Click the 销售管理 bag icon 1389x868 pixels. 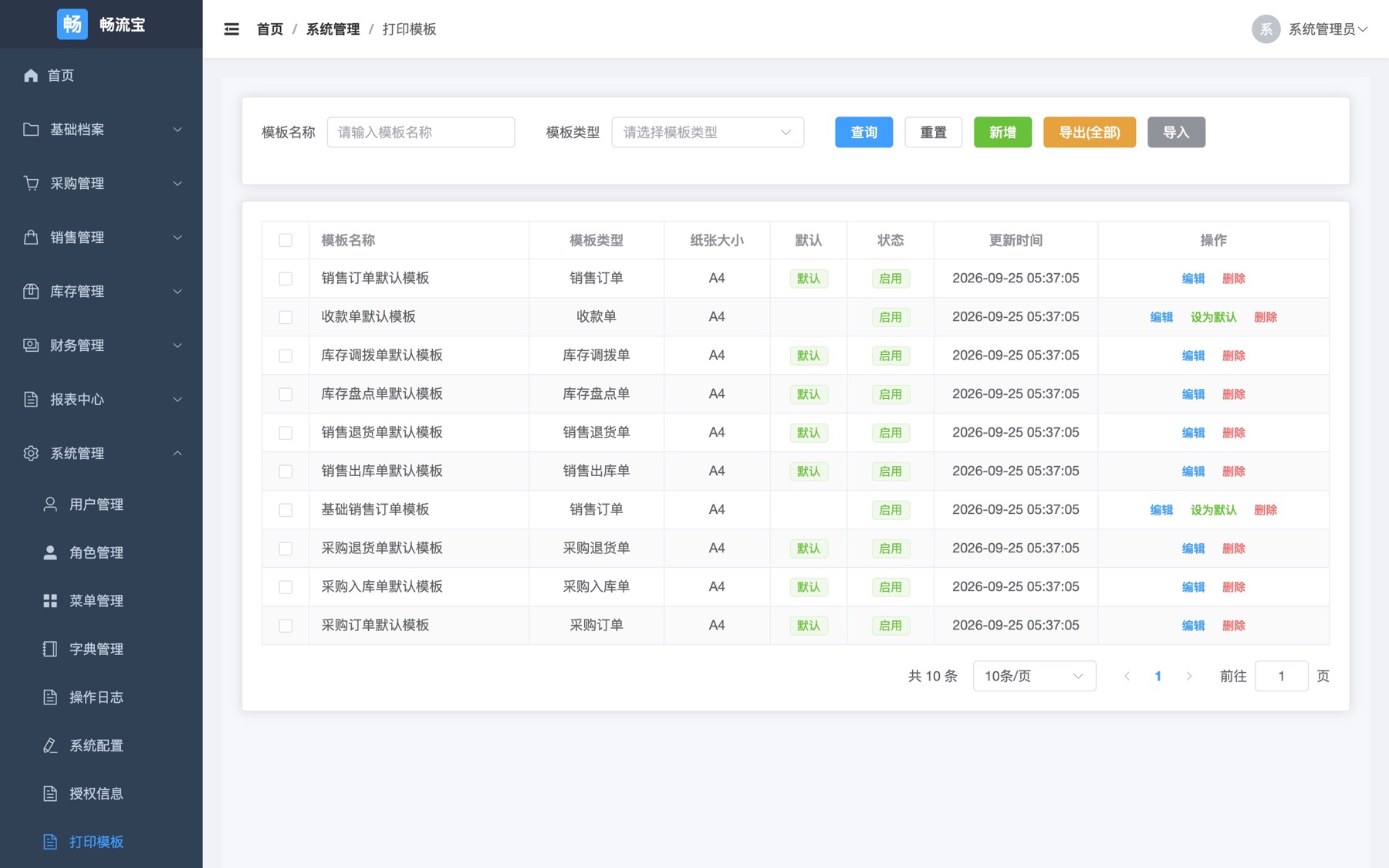tap(31, 237)
